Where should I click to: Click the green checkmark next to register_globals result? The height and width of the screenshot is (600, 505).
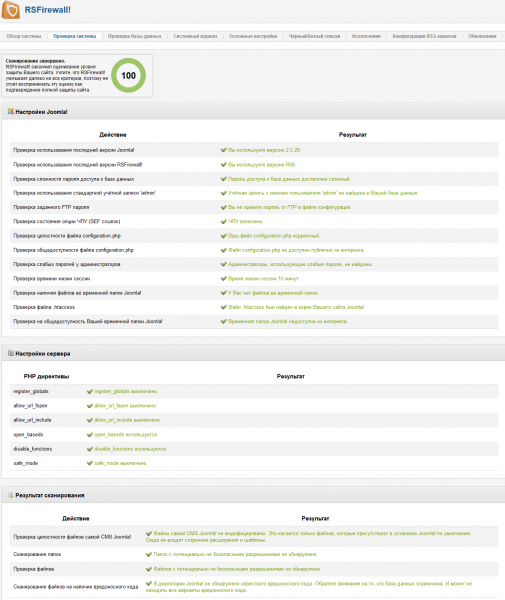click(90, 391)
